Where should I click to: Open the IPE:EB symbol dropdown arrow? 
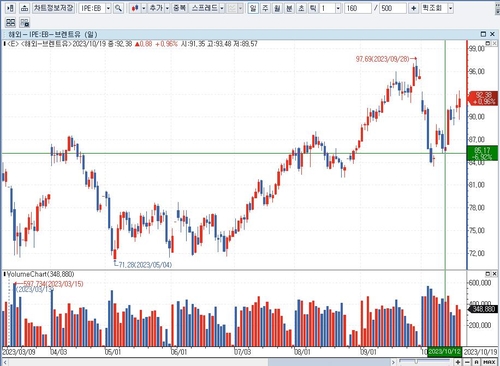coord(108,8)
